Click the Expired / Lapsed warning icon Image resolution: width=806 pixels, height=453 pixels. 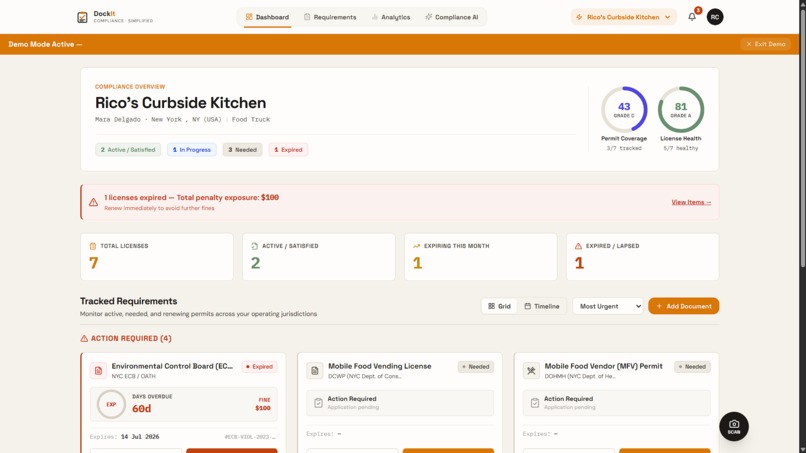tap(578, 246)
